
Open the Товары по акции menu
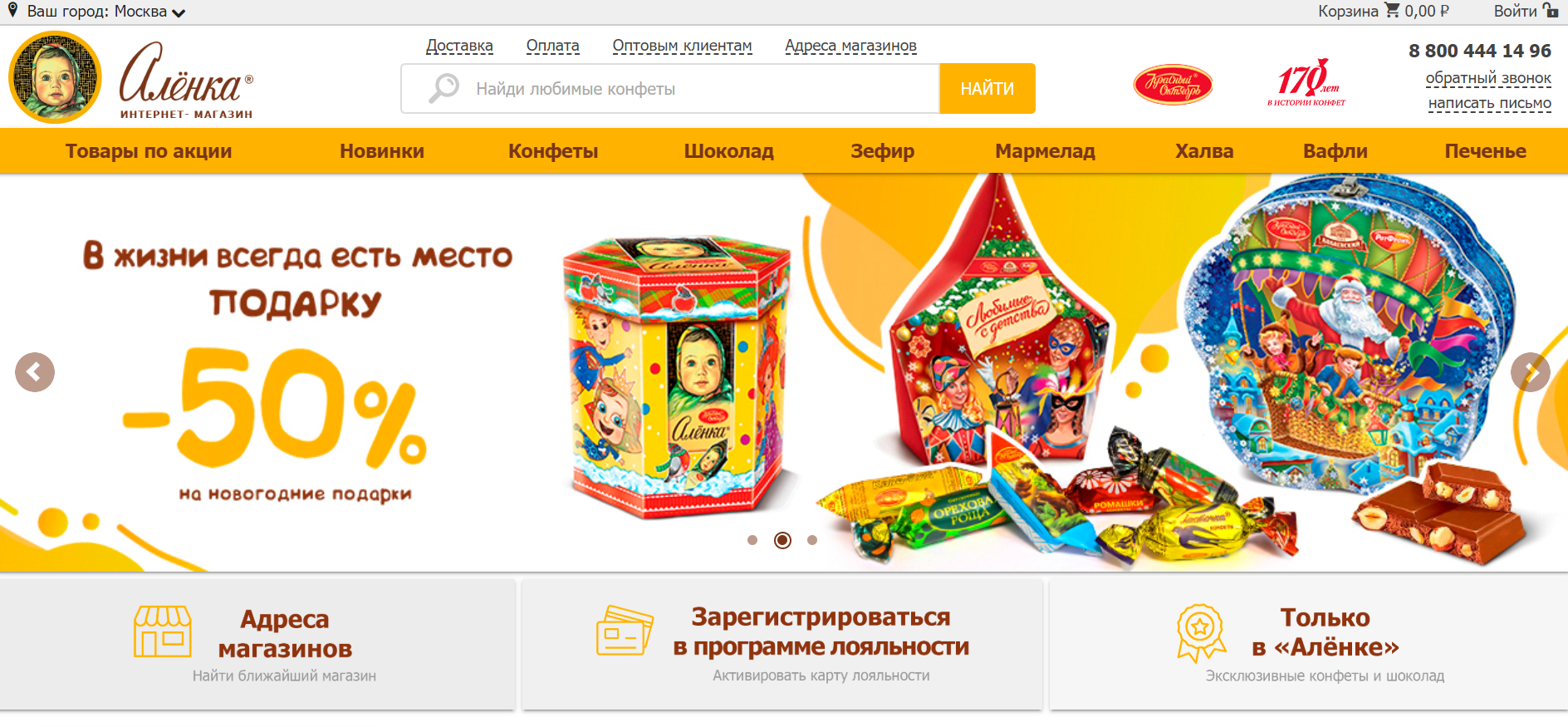click(149, 151)
